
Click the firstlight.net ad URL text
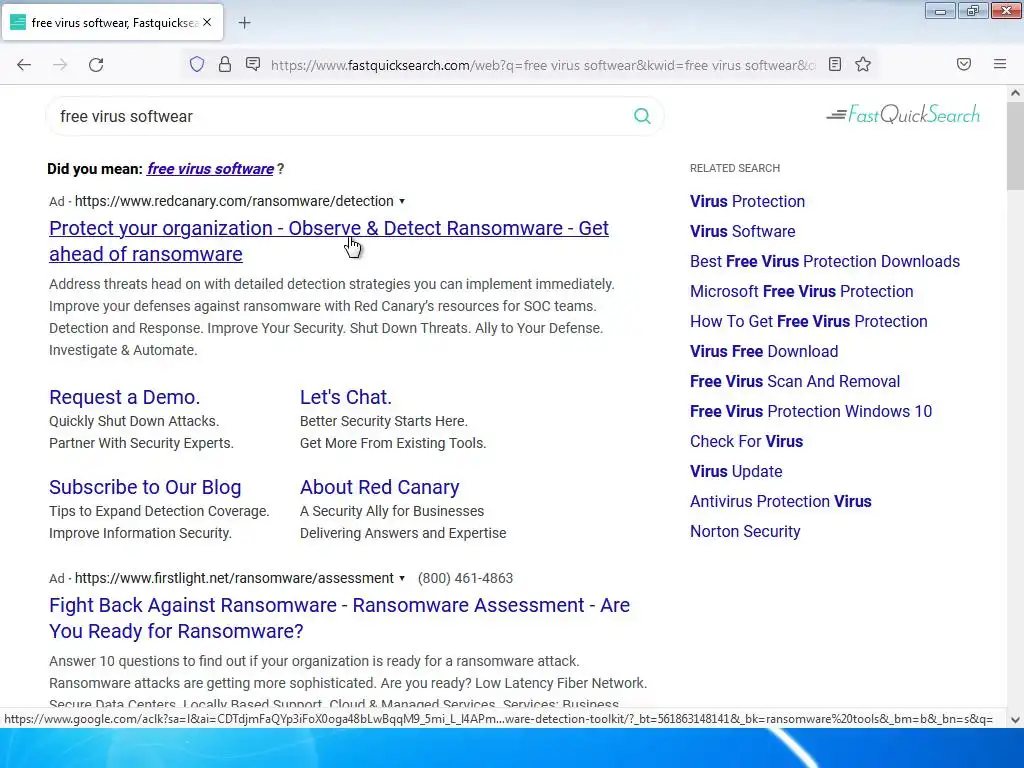[x=234, y=578]
